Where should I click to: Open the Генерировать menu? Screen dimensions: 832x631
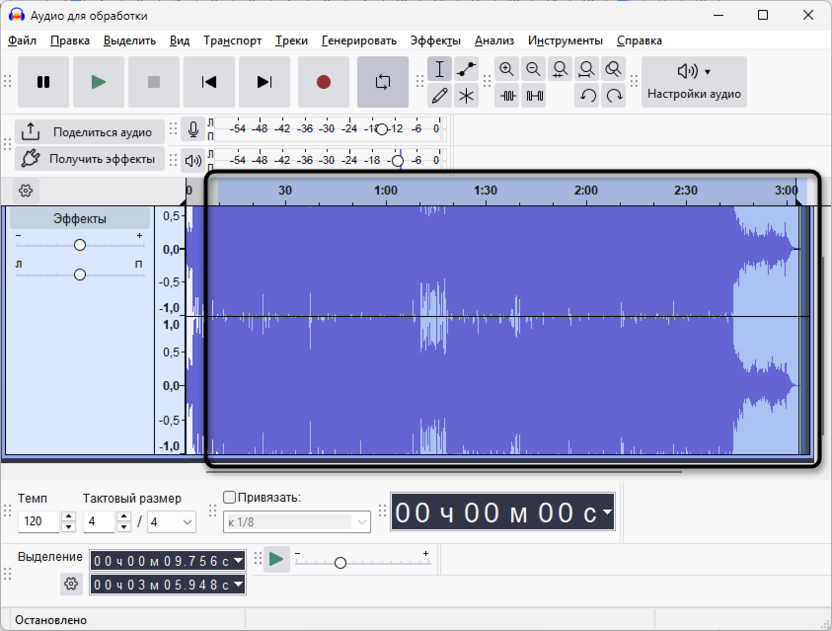[359, 41]
